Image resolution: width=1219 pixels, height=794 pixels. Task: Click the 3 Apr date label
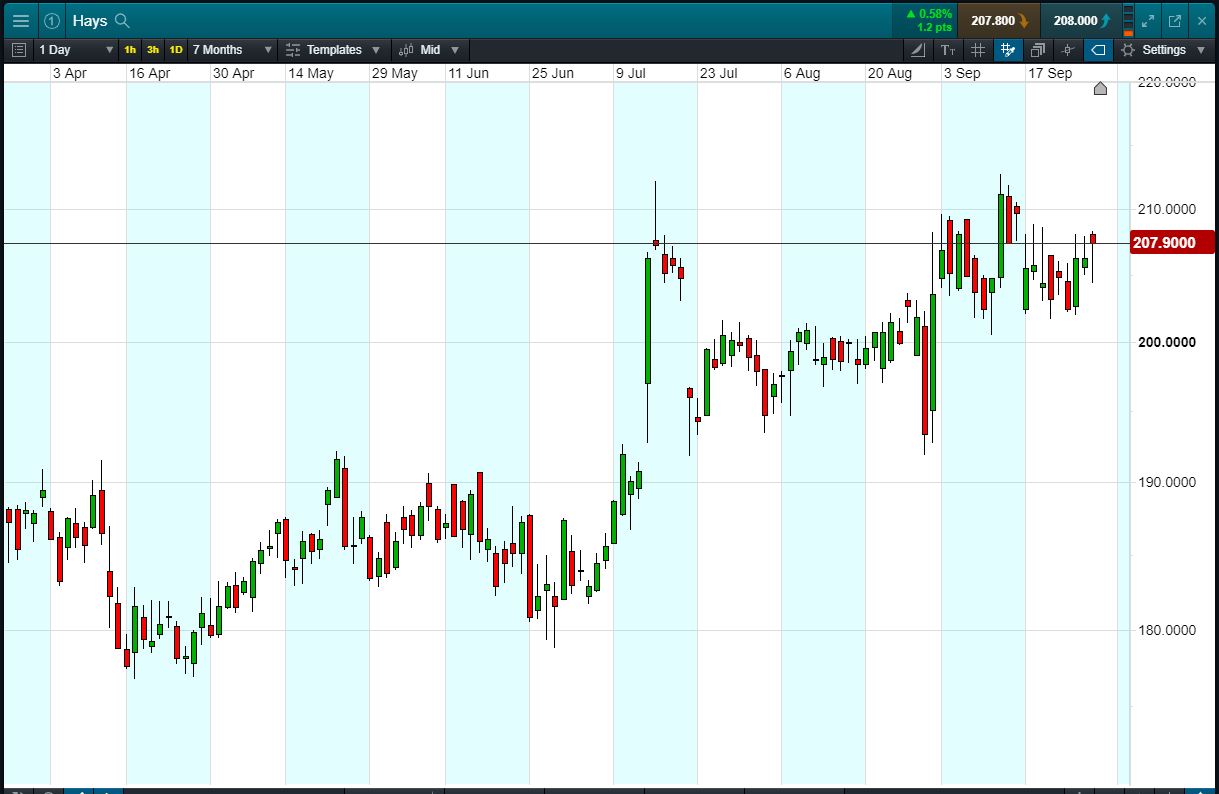pos(70,73)
